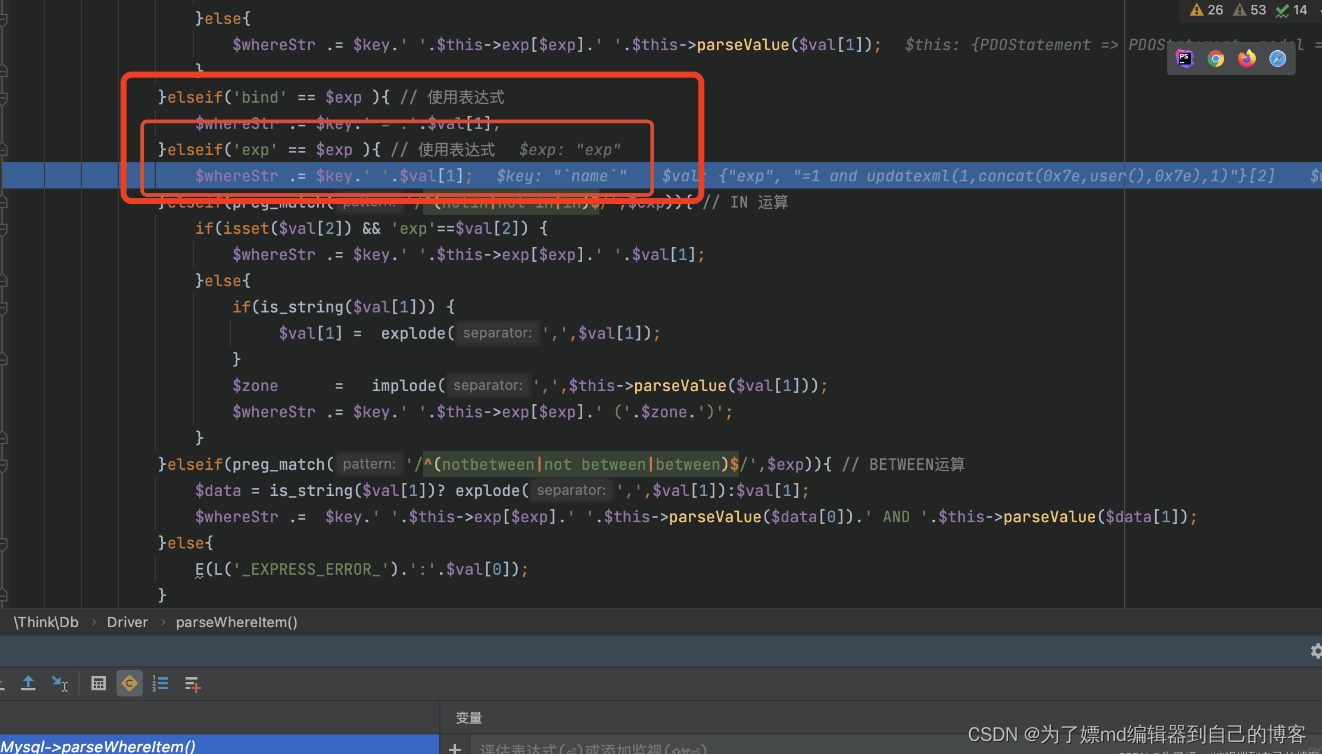The width and height of the screenshot is (1322, 754).
Task: Click the pattern: hint on the BETWEEN line
Action: point(368,464)
